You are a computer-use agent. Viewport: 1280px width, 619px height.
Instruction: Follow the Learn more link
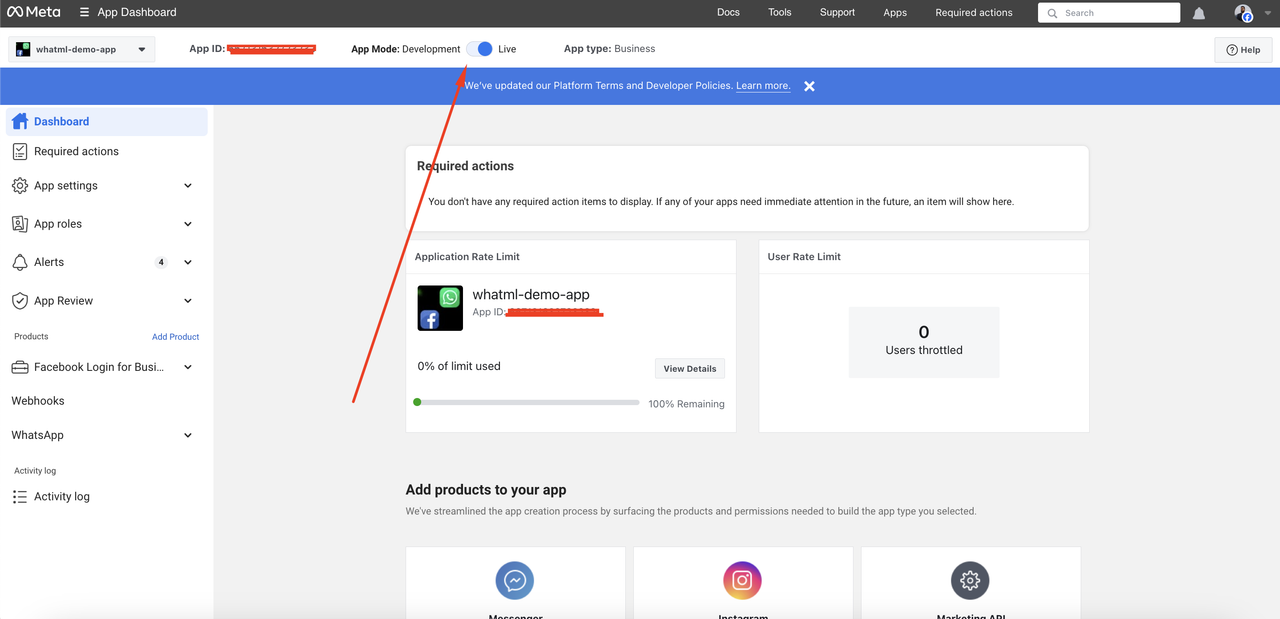point(763,86)
